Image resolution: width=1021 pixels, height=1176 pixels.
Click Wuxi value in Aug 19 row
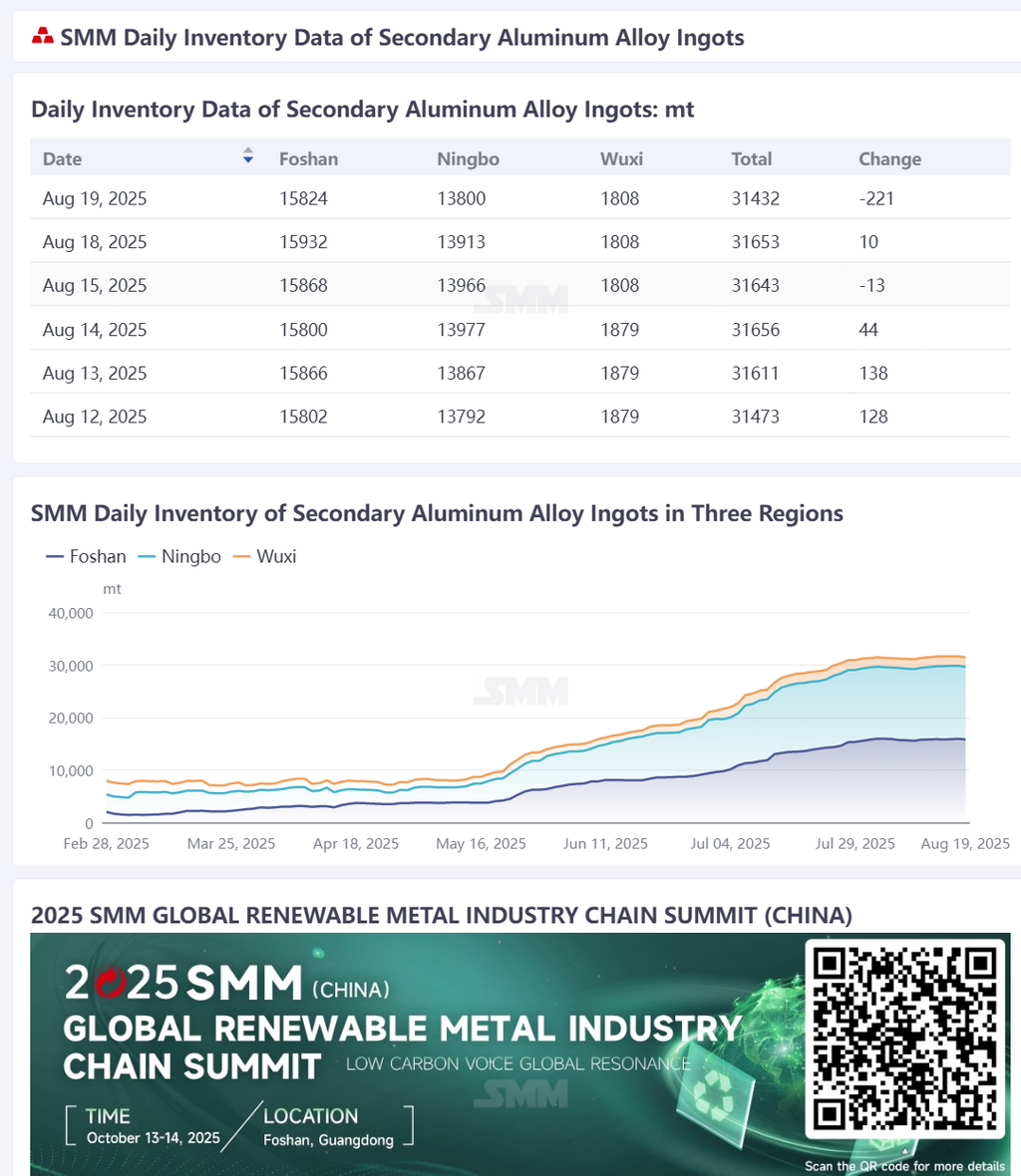[619, 198]
